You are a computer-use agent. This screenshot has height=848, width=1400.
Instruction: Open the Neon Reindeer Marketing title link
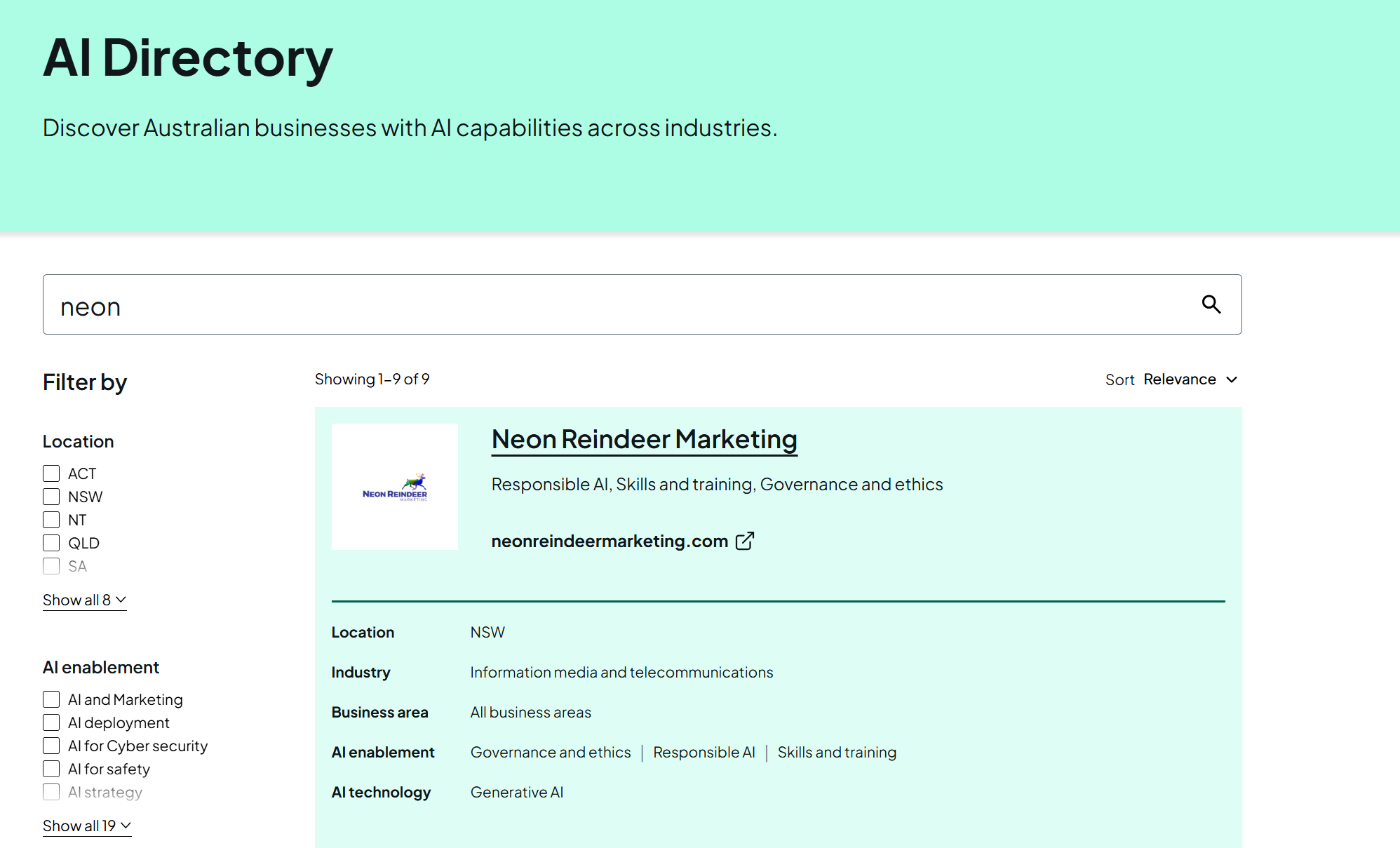tap(645, 439)
